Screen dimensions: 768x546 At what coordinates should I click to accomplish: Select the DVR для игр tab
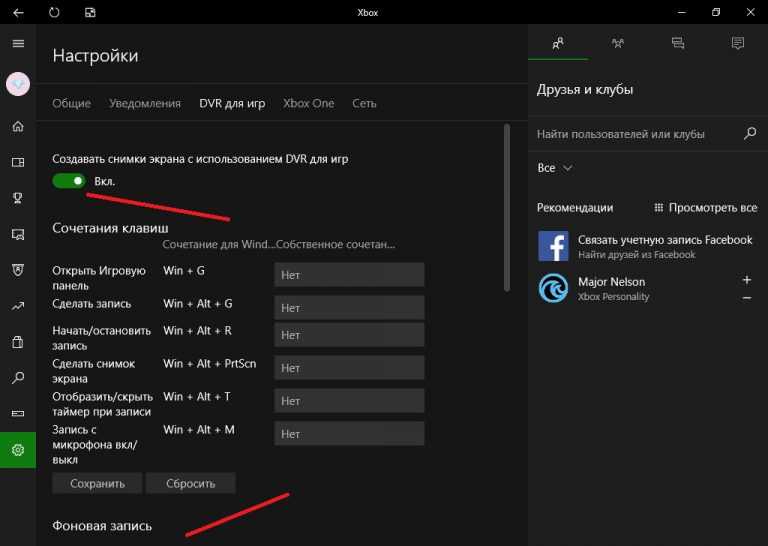pos(232,103)
